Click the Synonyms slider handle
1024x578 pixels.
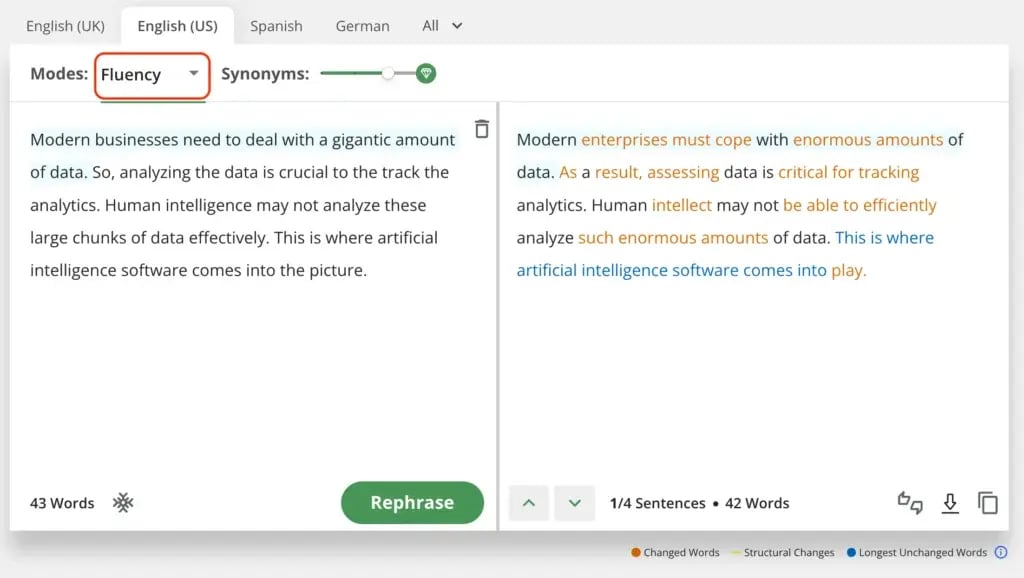pos(388,73)
